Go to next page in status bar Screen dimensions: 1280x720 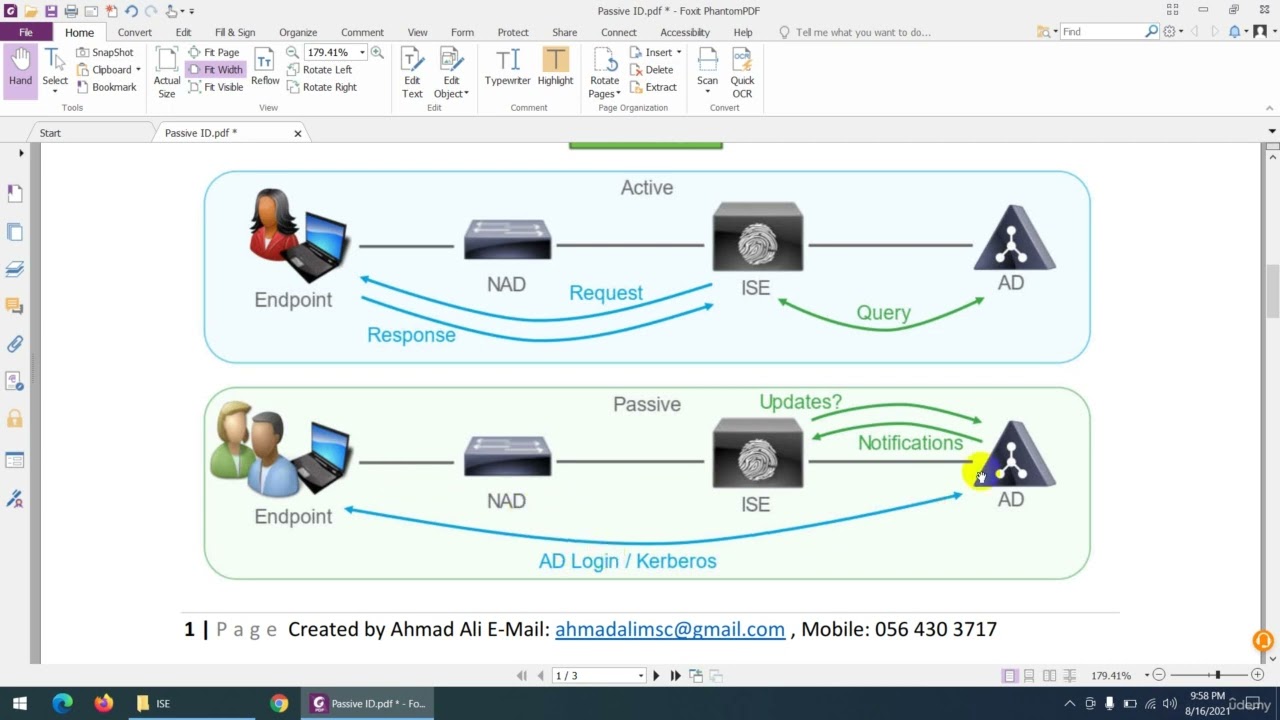pos(656,676)
